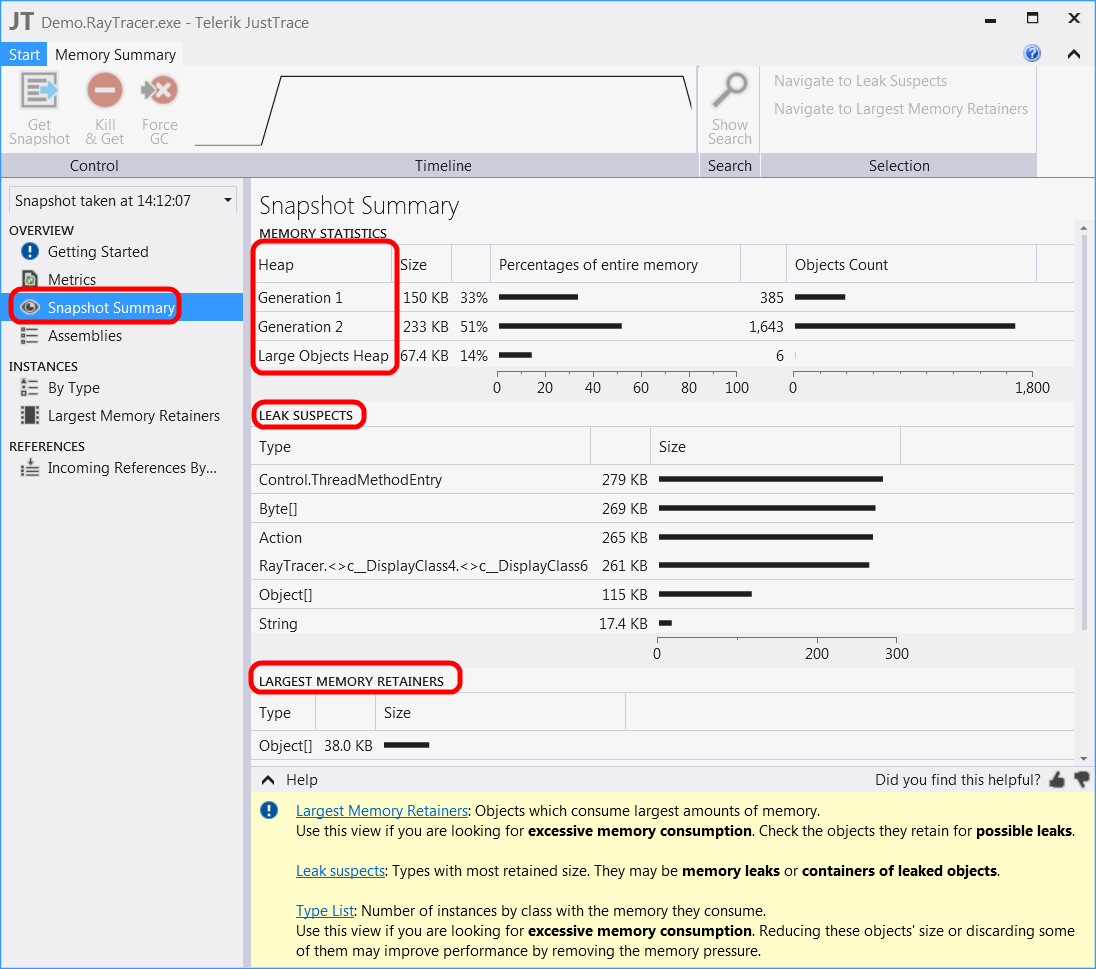
Task: Follow the Type List help link
Action: coord(325,911)
